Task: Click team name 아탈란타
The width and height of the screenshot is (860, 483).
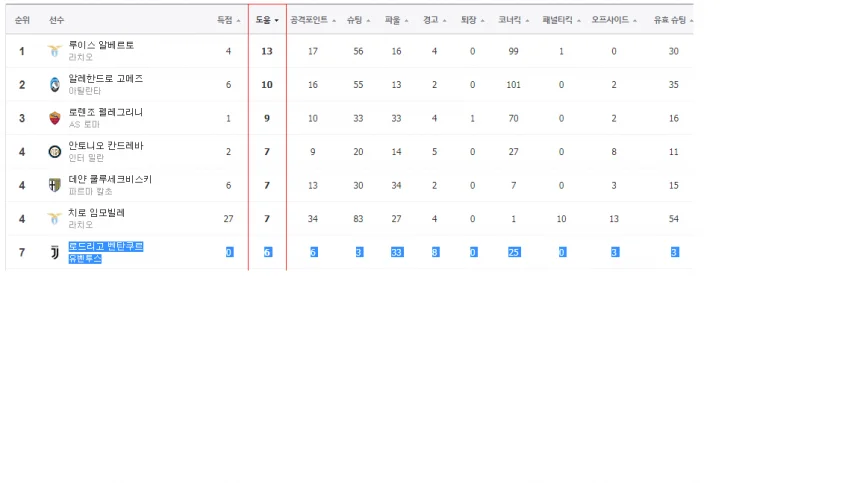Action: pyautogui.click(x=84, y=90)
